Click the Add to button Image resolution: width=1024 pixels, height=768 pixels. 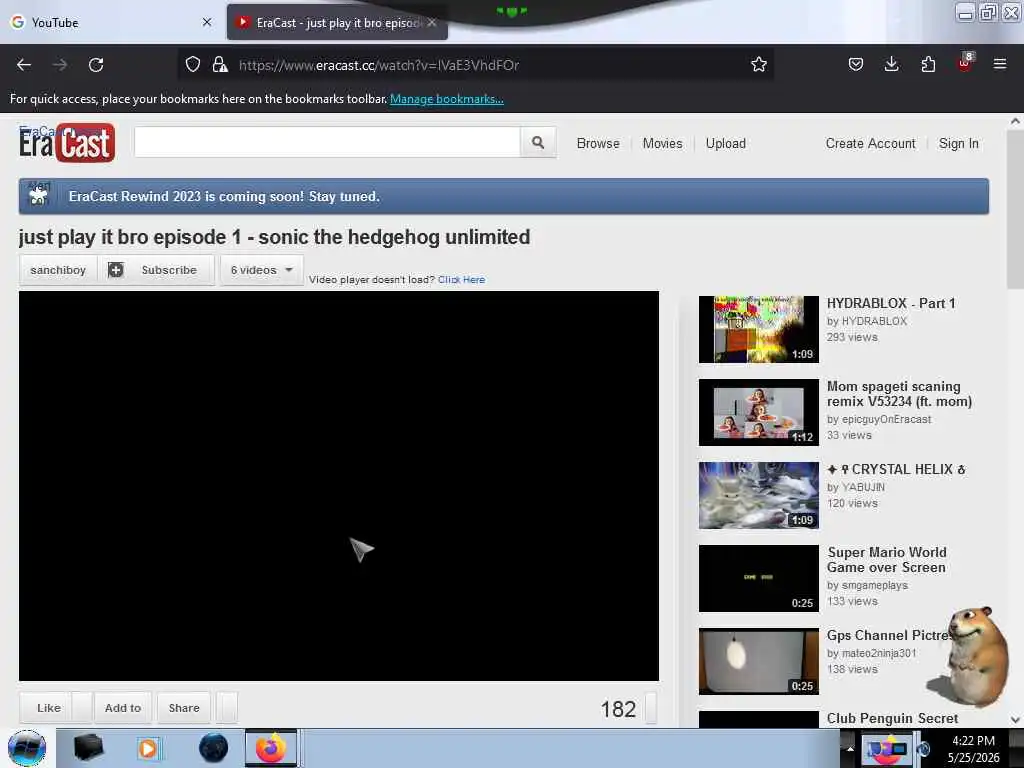[123, 708]
